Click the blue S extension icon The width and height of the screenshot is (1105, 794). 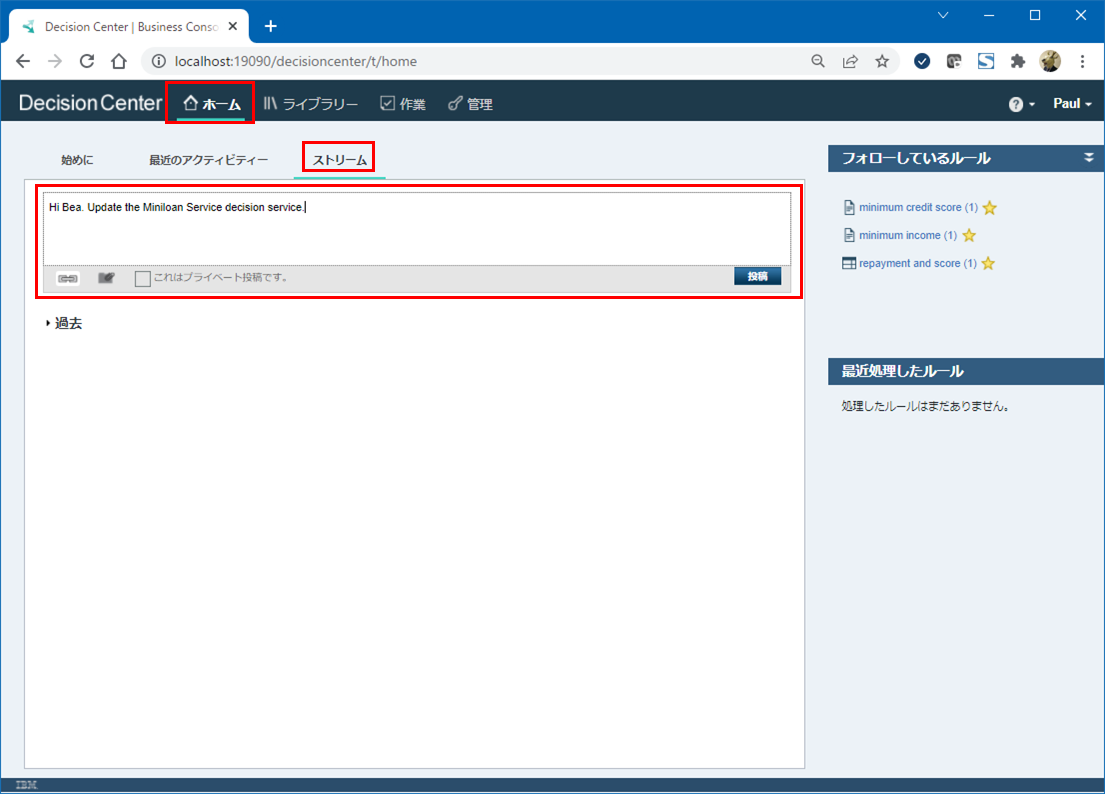(986, 61)
